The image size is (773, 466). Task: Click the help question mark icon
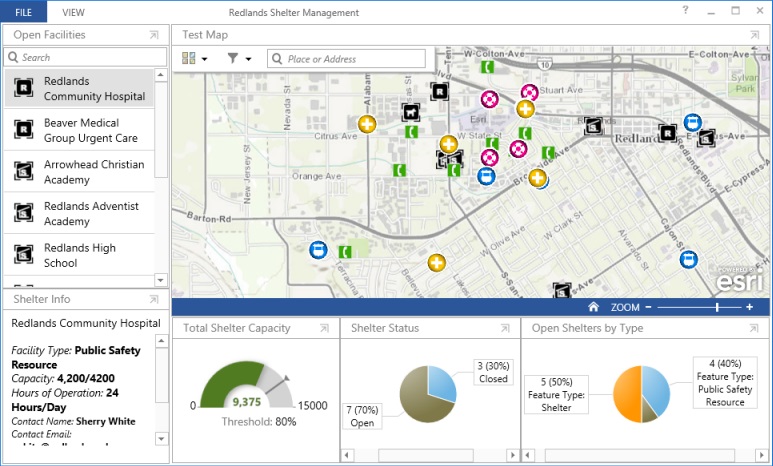[685, 10]
